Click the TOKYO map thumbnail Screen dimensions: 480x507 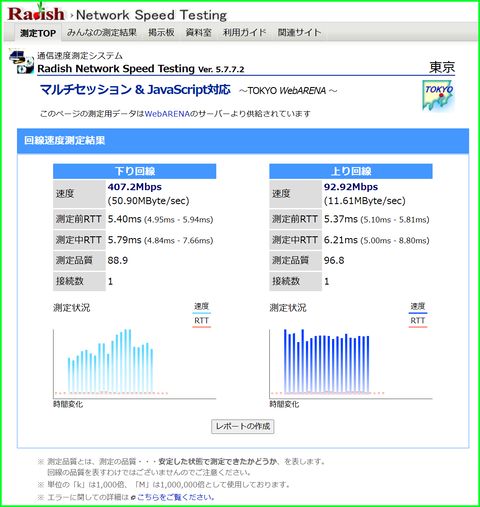pyautogui.click(x=438, y=95)
